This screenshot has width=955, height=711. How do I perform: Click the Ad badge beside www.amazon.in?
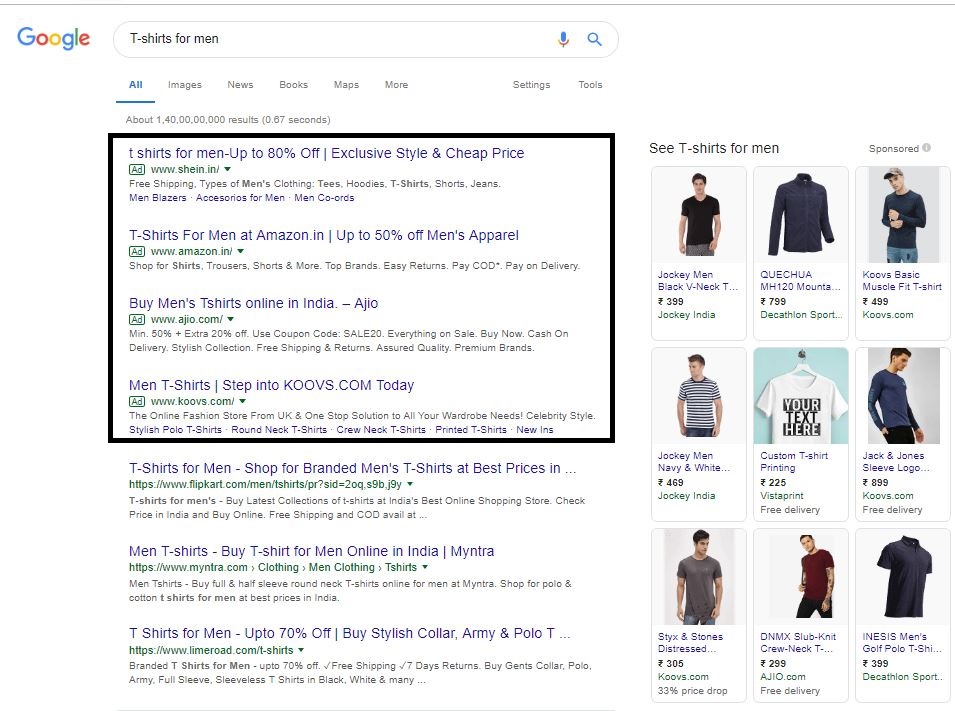tap(137, 251)
